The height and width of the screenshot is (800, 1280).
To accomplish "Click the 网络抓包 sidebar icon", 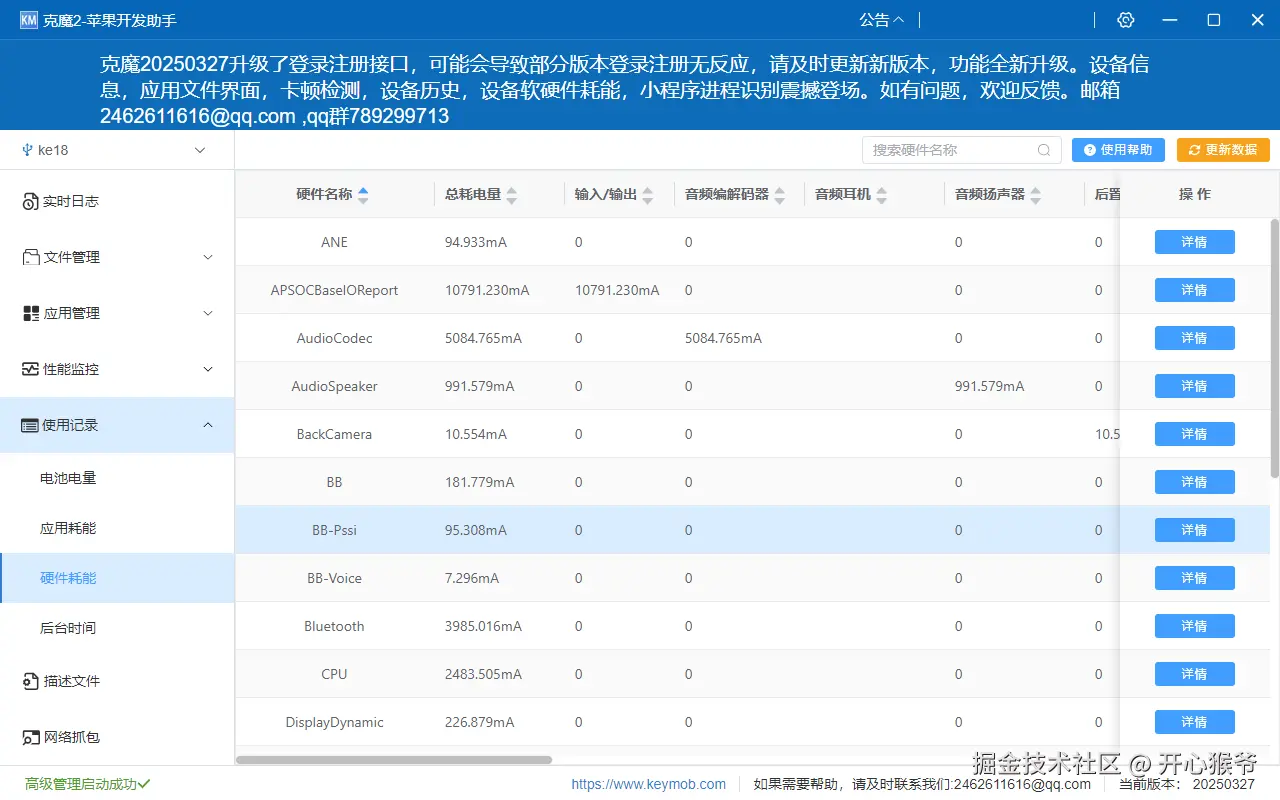I will [30, 737].
